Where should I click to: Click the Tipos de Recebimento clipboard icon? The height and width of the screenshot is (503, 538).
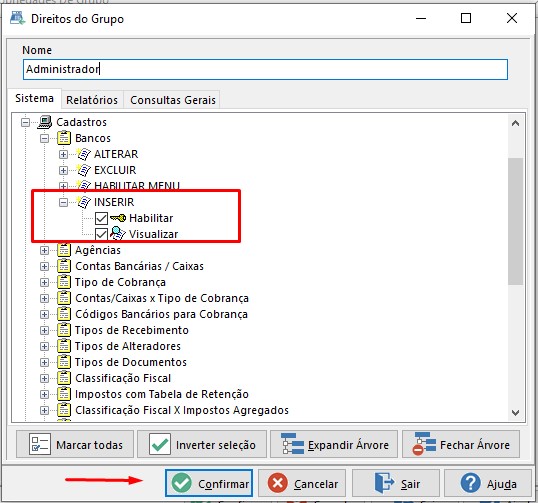pyautogui.click(x=64, y=330)
